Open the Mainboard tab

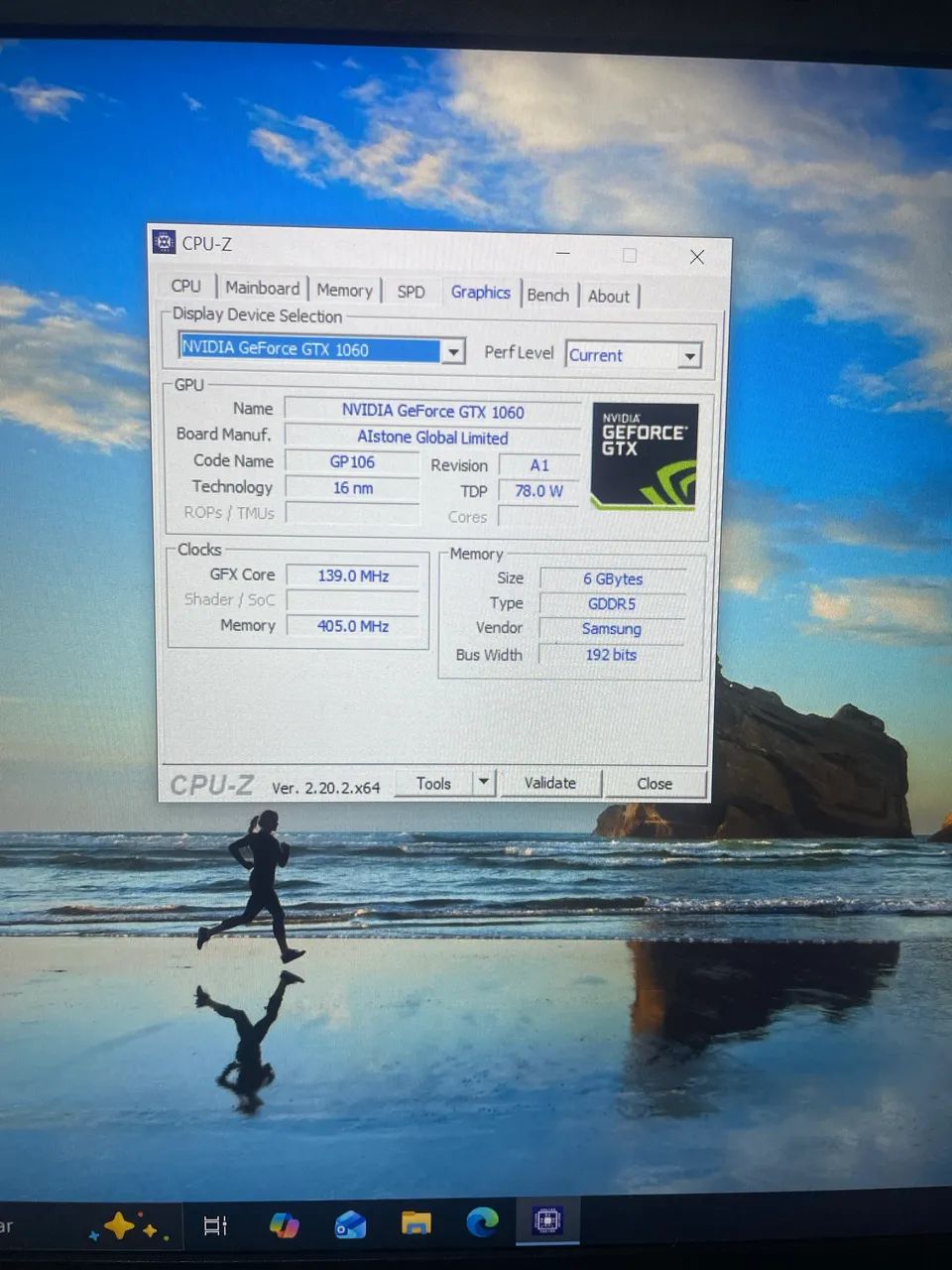click(262, 288)
